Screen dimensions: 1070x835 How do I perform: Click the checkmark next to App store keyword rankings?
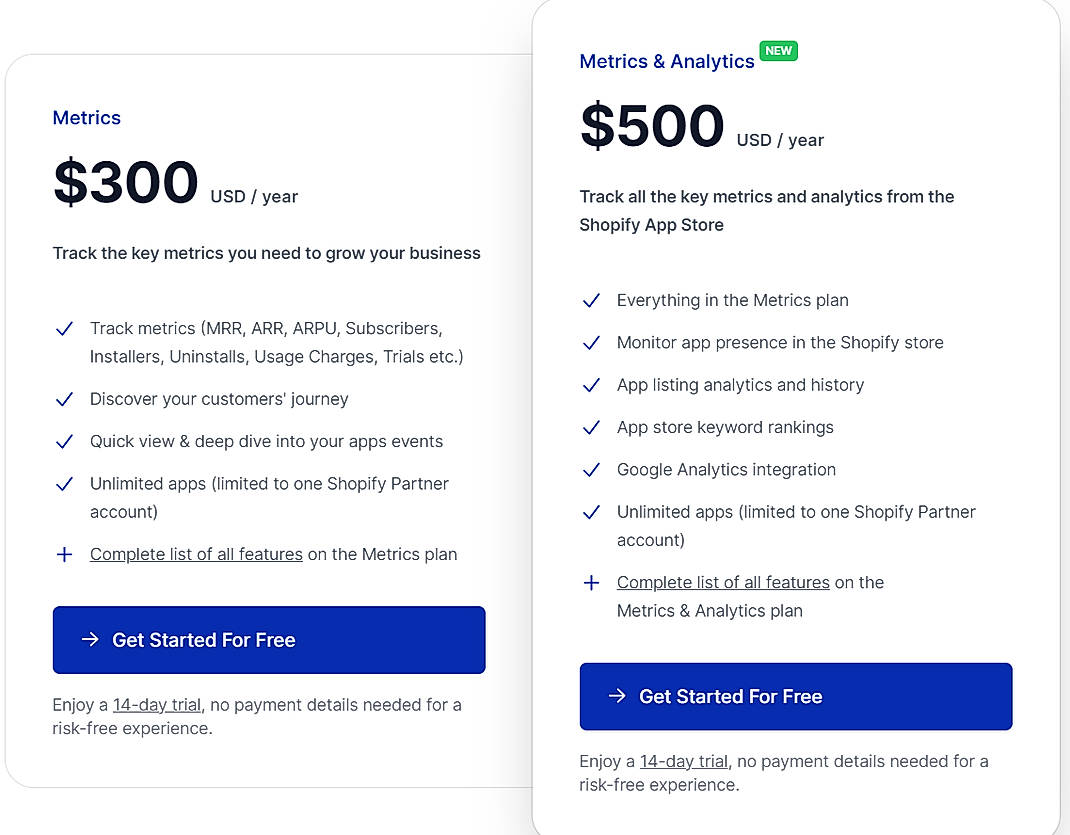coord(591,428)
